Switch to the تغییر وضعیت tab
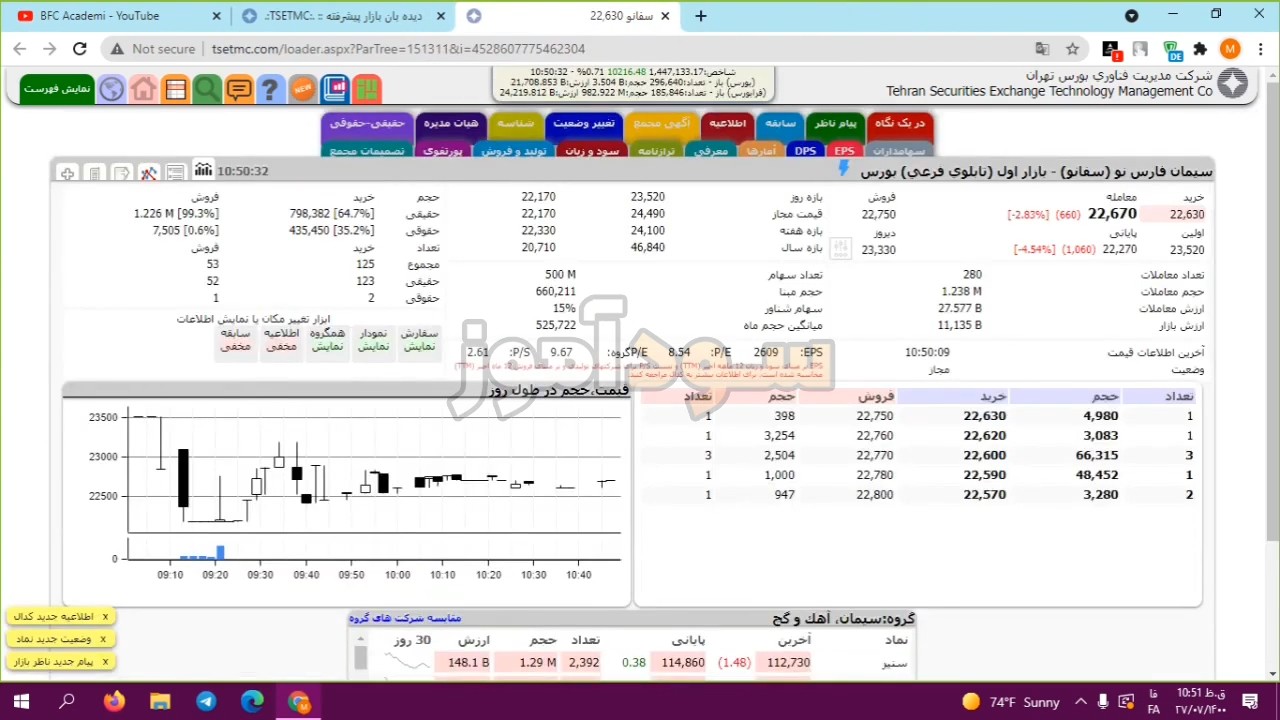Screen dimensions: 1280x720 [x=584, y=123]
